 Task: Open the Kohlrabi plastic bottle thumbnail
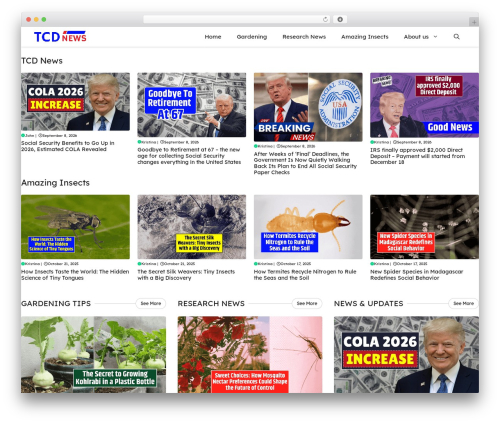pos(93,354)
